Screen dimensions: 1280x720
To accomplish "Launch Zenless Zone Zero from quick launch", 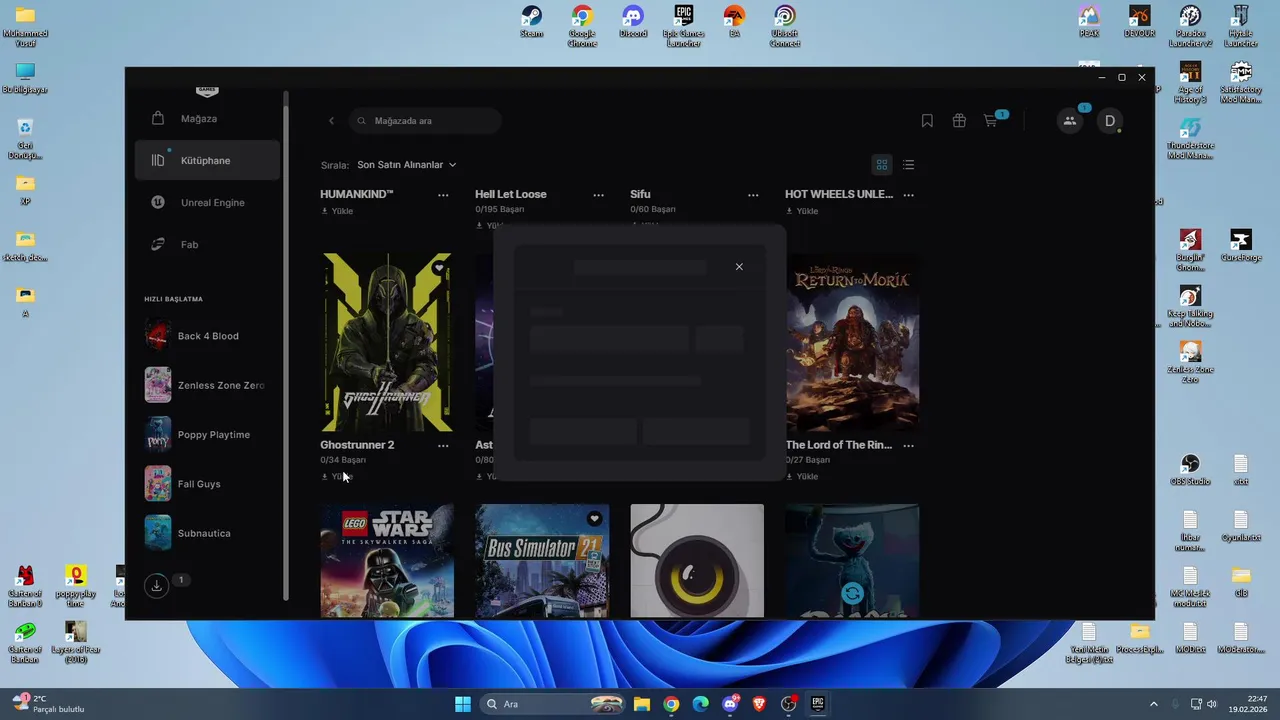I will tap(207, 385).
